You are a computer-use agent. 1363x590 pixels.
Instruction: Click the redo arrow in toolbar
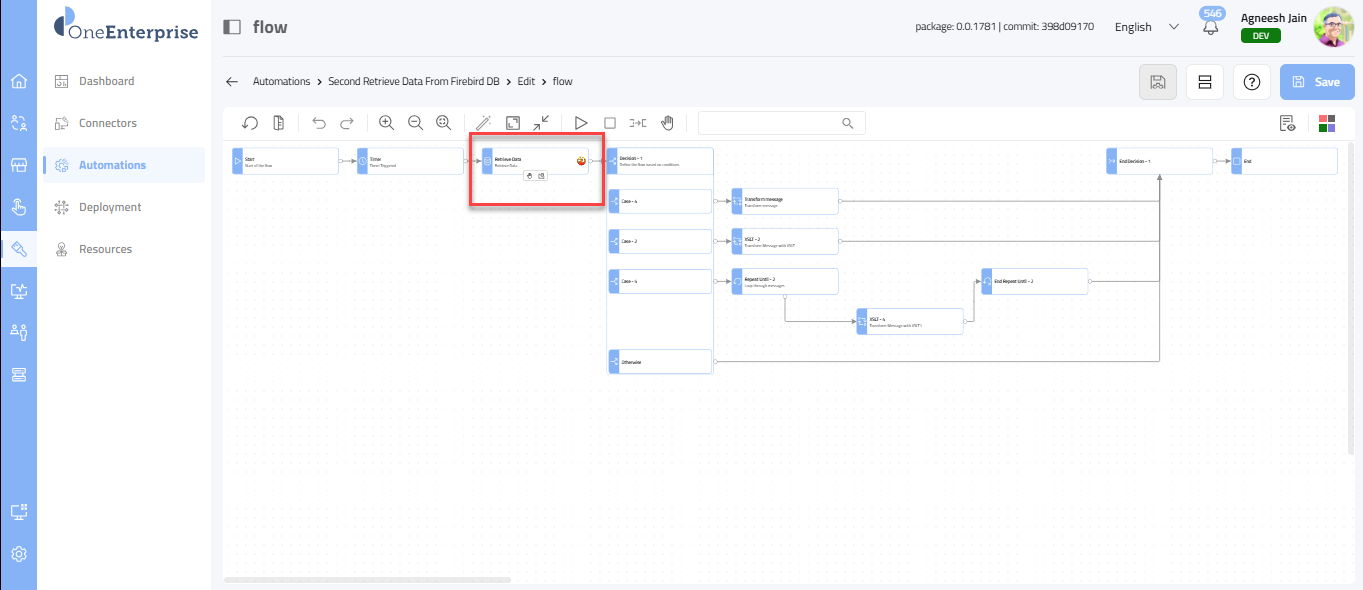(347, 123)
